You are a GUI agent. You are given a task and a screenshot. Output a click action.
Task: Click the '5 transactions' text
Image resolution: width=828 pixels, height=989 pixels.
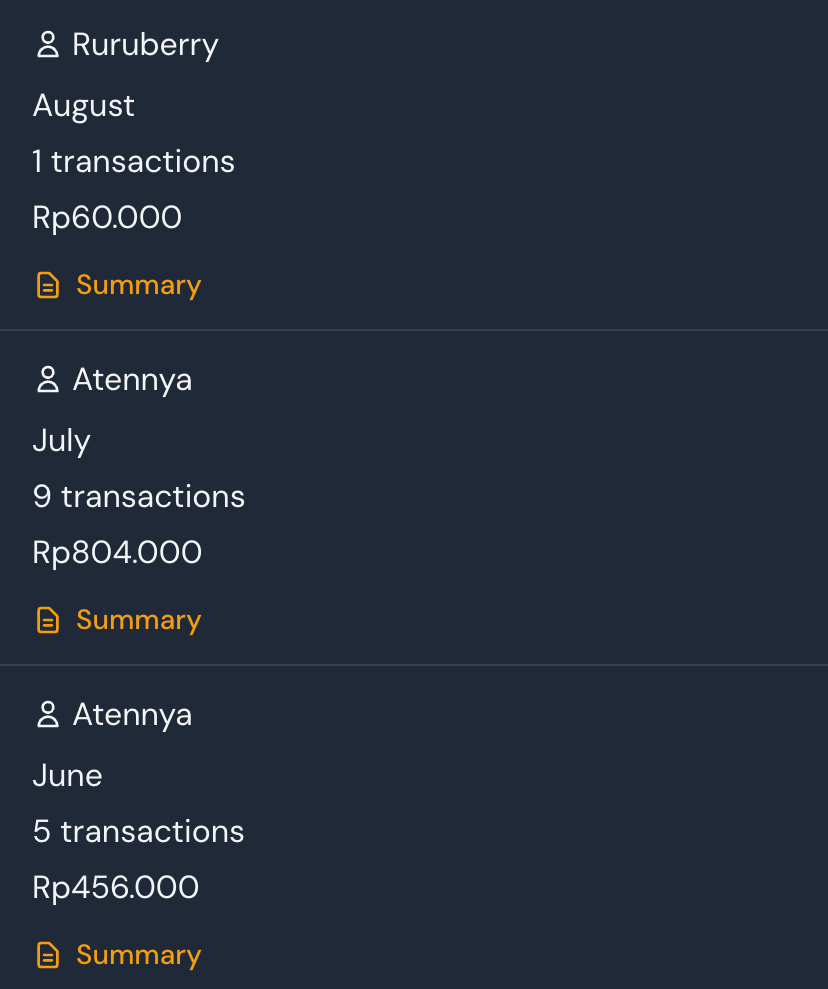point(139,832)
